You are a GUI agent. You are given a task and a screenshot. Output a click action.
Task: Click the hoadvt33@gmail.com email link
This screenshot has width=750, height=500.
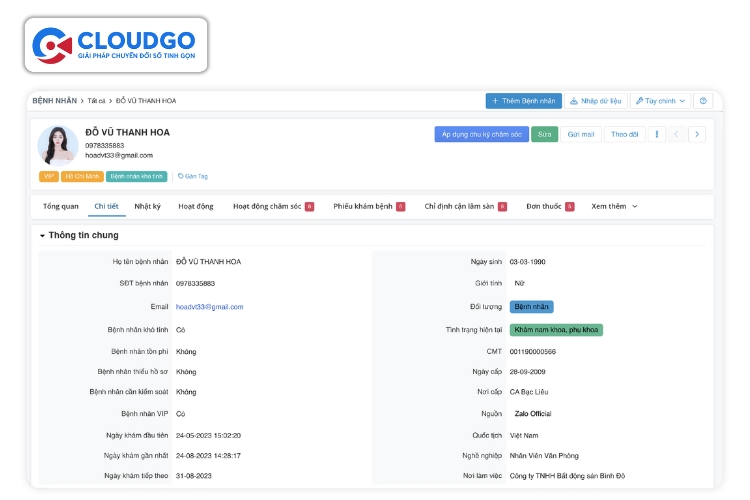209,307
